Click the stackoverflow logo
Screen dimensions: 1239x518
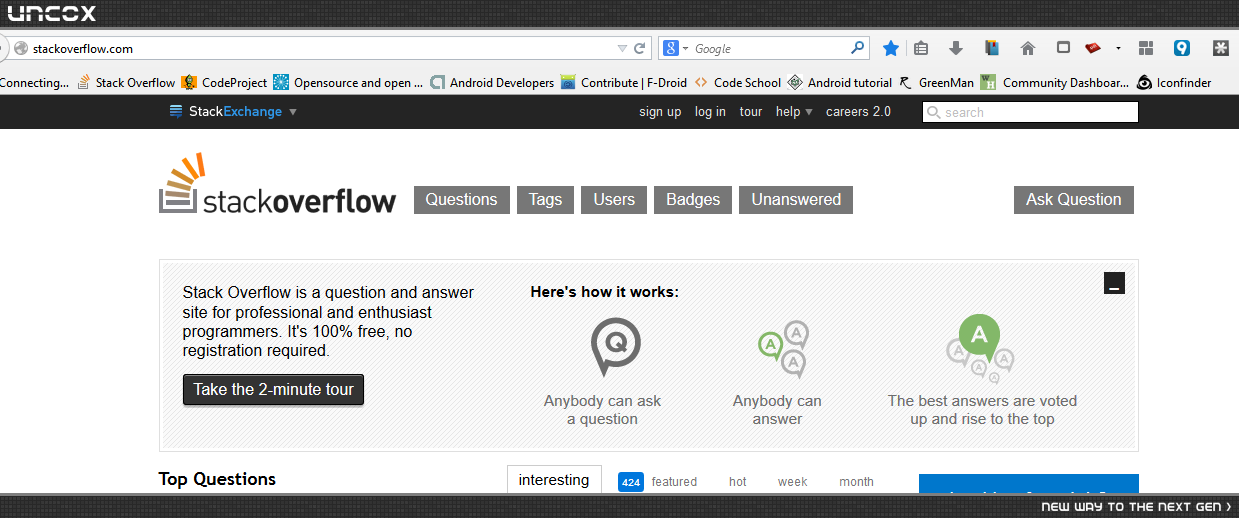(x=277, y=185)
